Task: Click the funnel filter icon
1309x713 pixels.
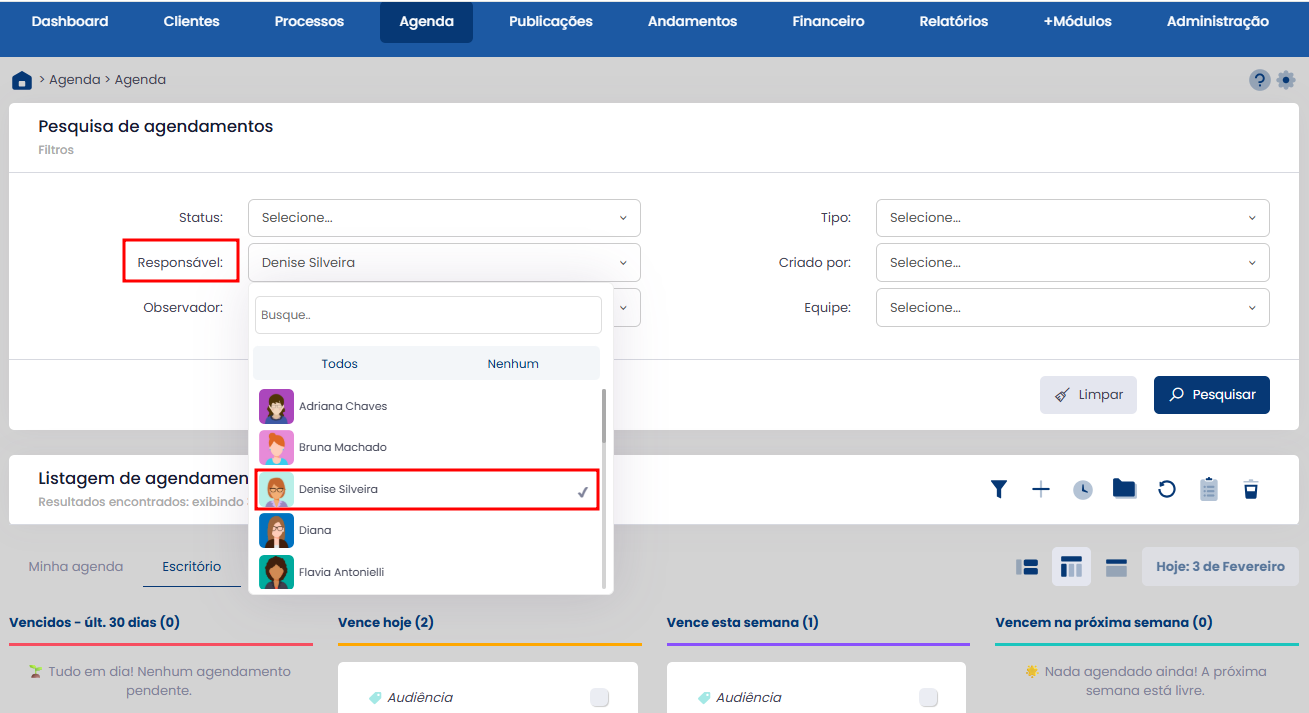Action: coord(998,489)
